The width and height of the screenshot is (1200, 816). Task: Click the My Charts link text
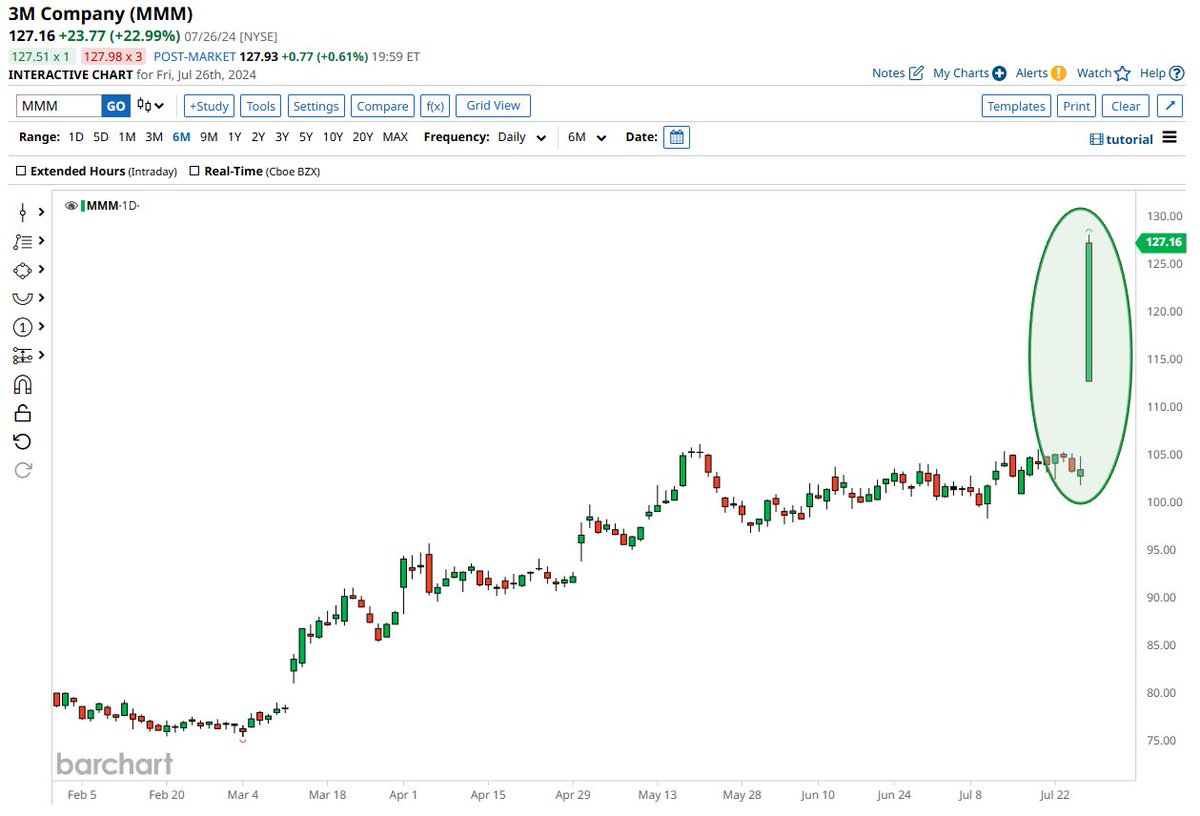[961, 73]
